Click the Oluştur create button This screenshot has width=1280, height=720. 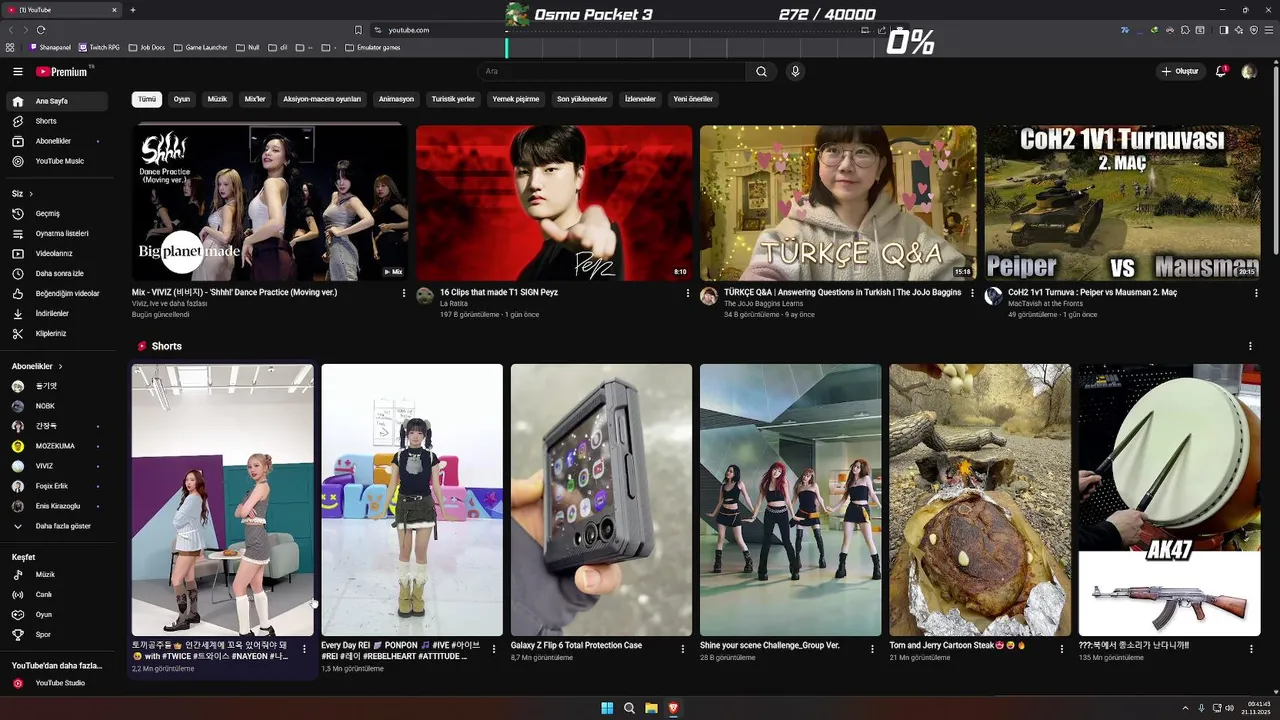[1180, 71]
